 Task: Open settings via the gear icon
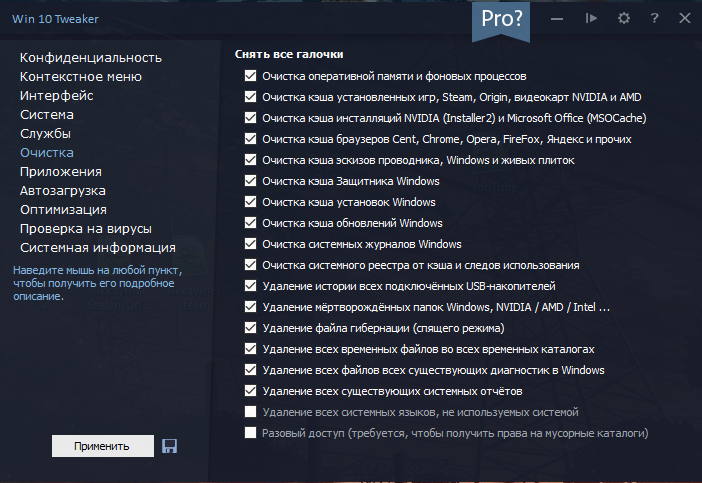(624, 18)
